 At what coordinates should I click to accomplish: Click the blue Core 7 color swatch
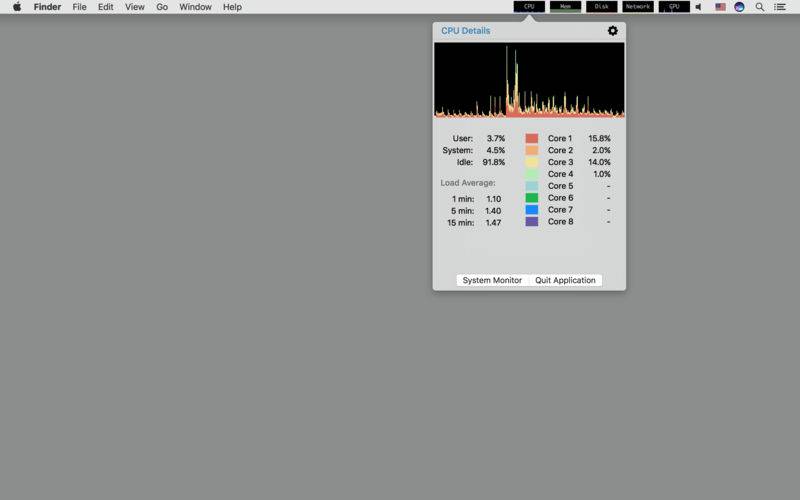(x=532, y=210)
